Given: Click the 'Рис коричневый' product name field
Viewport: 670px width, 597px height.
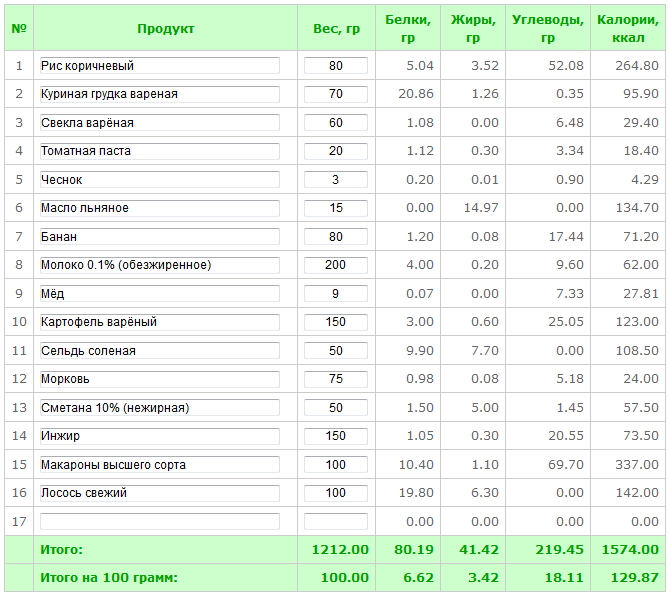Looking at the screenshot, I should (160, 66).
